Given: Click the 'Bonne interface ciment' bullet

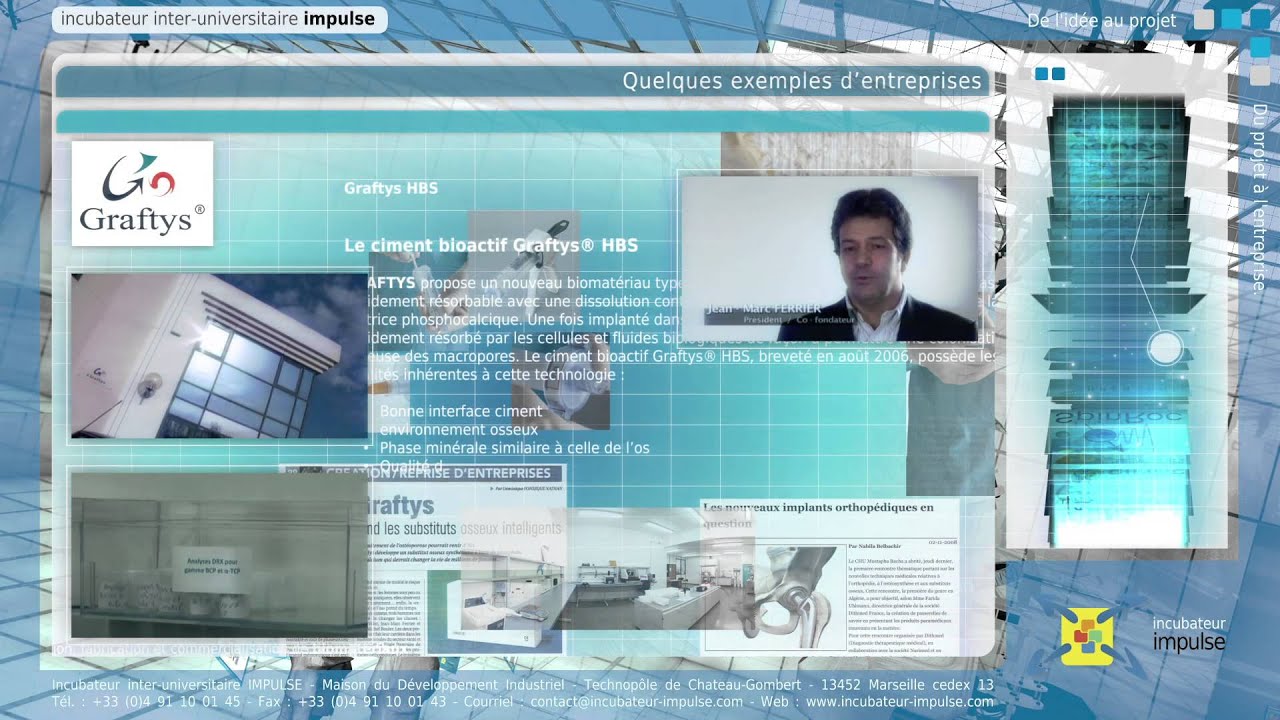Looking at the screenshot, I should (461, 411).
